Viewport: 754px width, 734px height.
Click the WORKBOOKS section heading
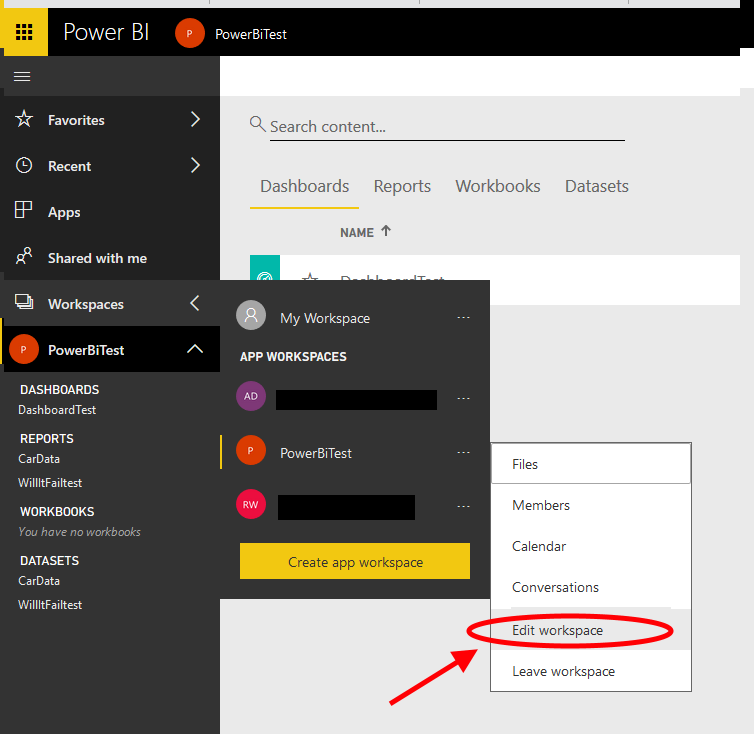57,512
